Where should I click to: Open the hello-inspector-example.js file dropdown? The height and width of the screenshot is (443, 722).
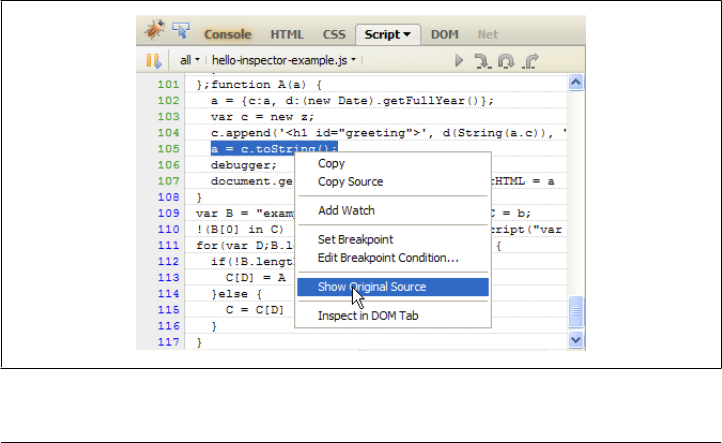284,60
